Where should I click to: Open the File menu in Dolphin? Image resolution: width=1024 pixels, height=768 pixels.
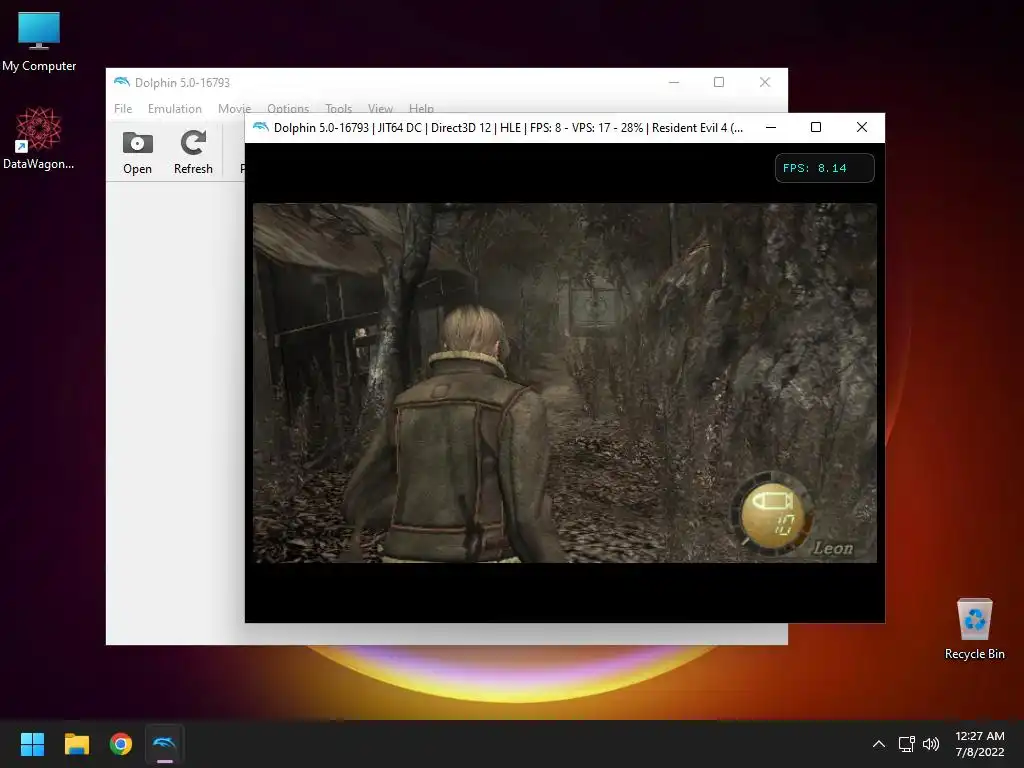point(123,108)
